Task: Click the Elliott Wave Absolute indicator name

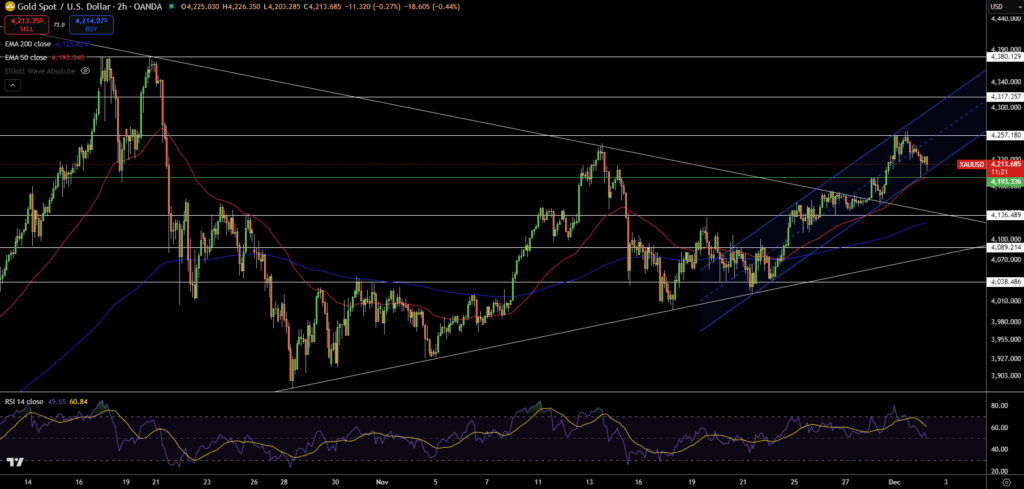Action: pos(38,71)
